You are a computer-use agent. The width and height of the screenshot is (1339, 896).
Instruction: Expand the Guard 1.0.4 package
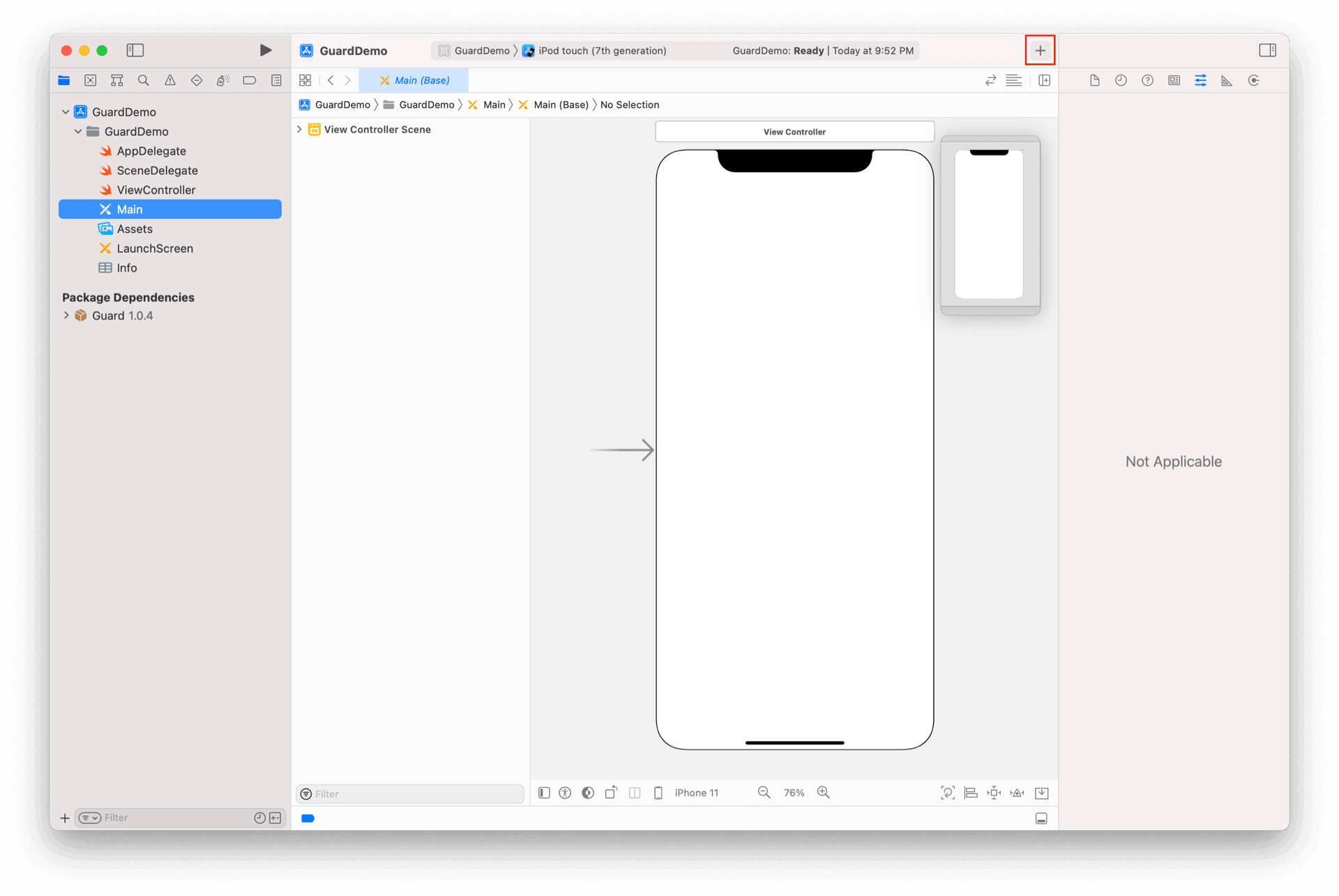tap(66, 316)
